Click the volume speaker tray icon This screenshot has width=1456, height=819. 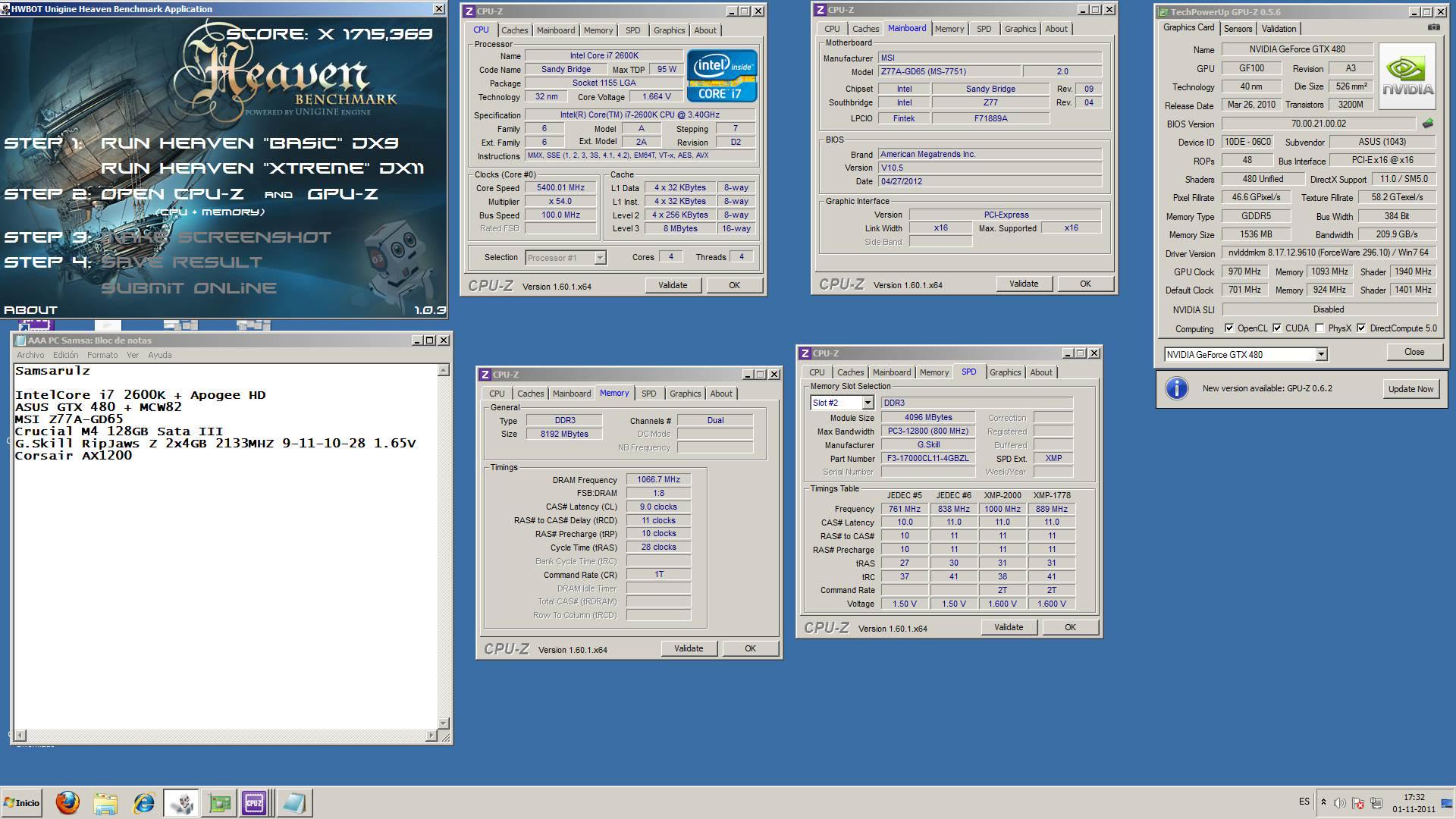tap(1340, 802)
